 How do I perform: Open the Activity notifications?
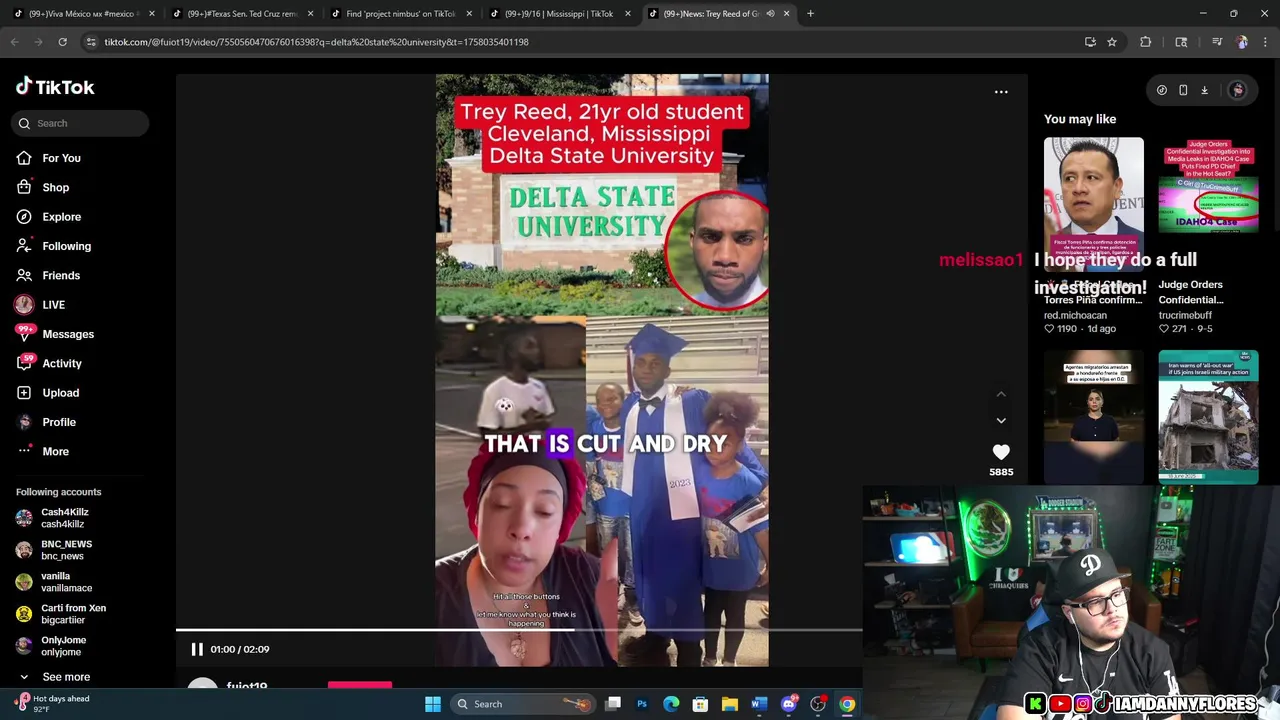62,363
